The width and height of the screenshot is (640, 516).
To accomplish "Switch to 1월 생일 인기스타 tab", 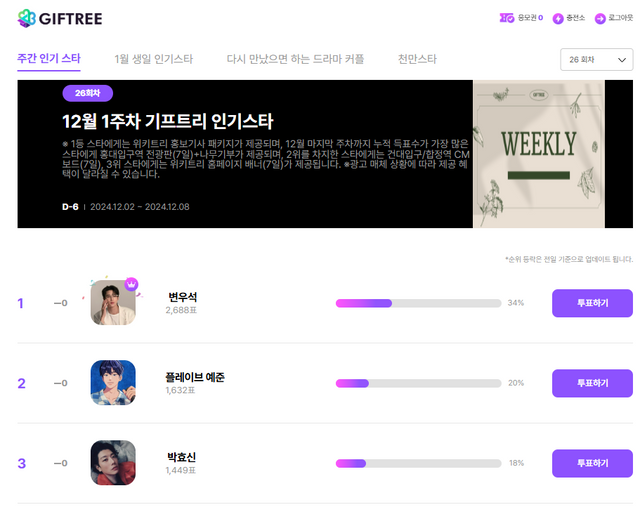I will [153, 59].
